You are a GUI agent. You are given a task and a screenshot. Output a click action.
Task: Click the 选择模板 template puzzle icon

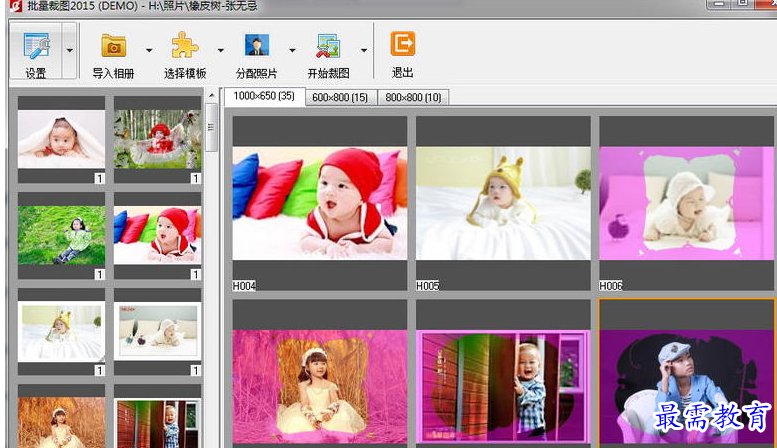point(185,46)
